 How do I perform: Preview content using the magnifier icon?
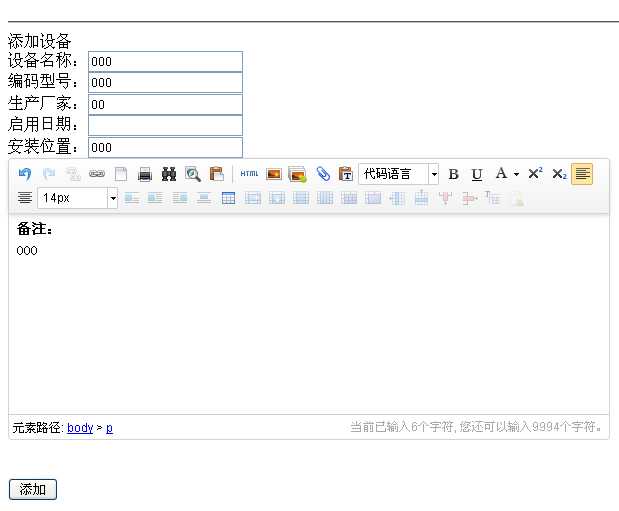[x=193, y=174]
